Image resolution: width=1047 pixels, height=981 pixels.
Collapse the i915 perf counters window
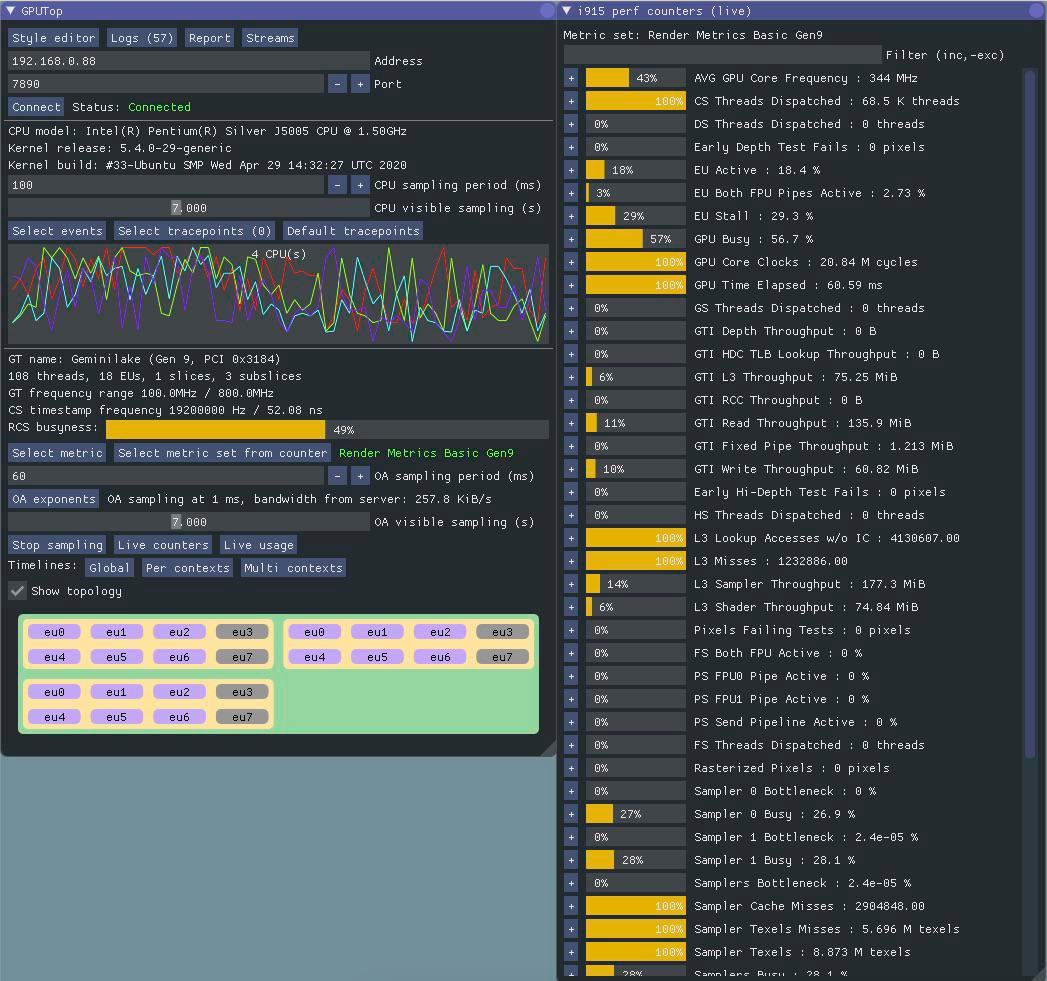[568, 10]
